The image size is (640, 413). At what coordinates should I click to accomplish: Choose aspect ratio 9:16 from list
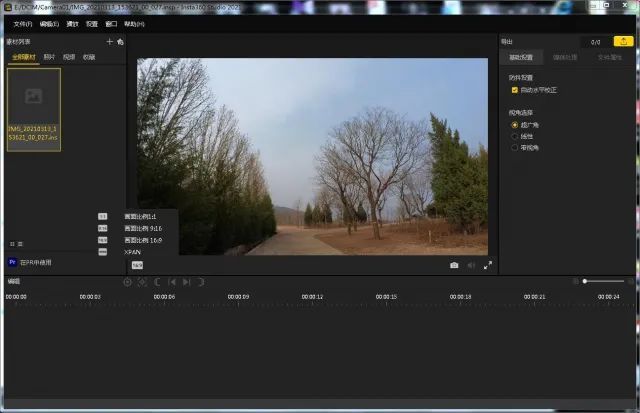click(x=143, y=228)
